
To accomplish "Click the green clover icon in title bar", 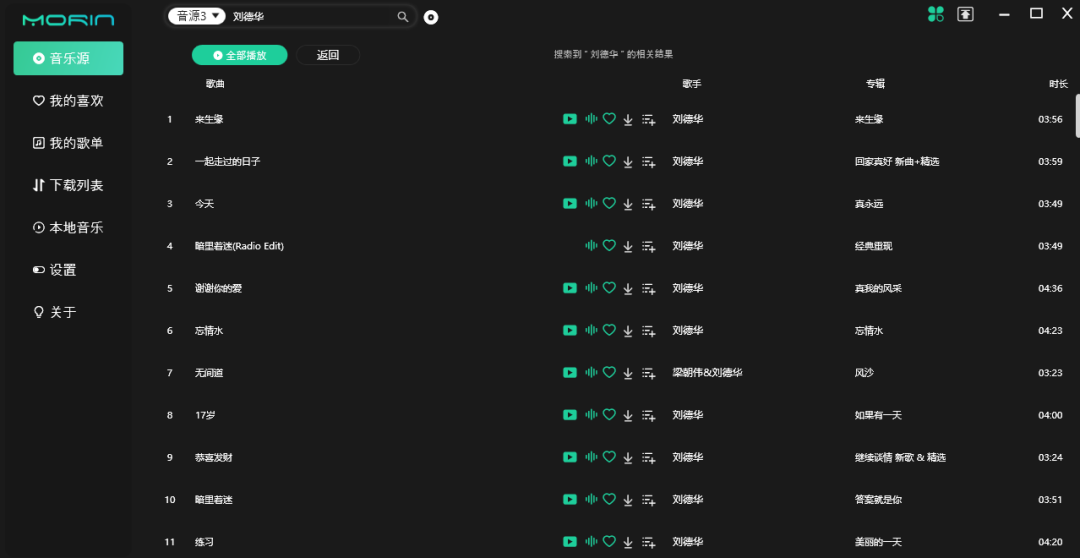I will (x=935, y=14).
